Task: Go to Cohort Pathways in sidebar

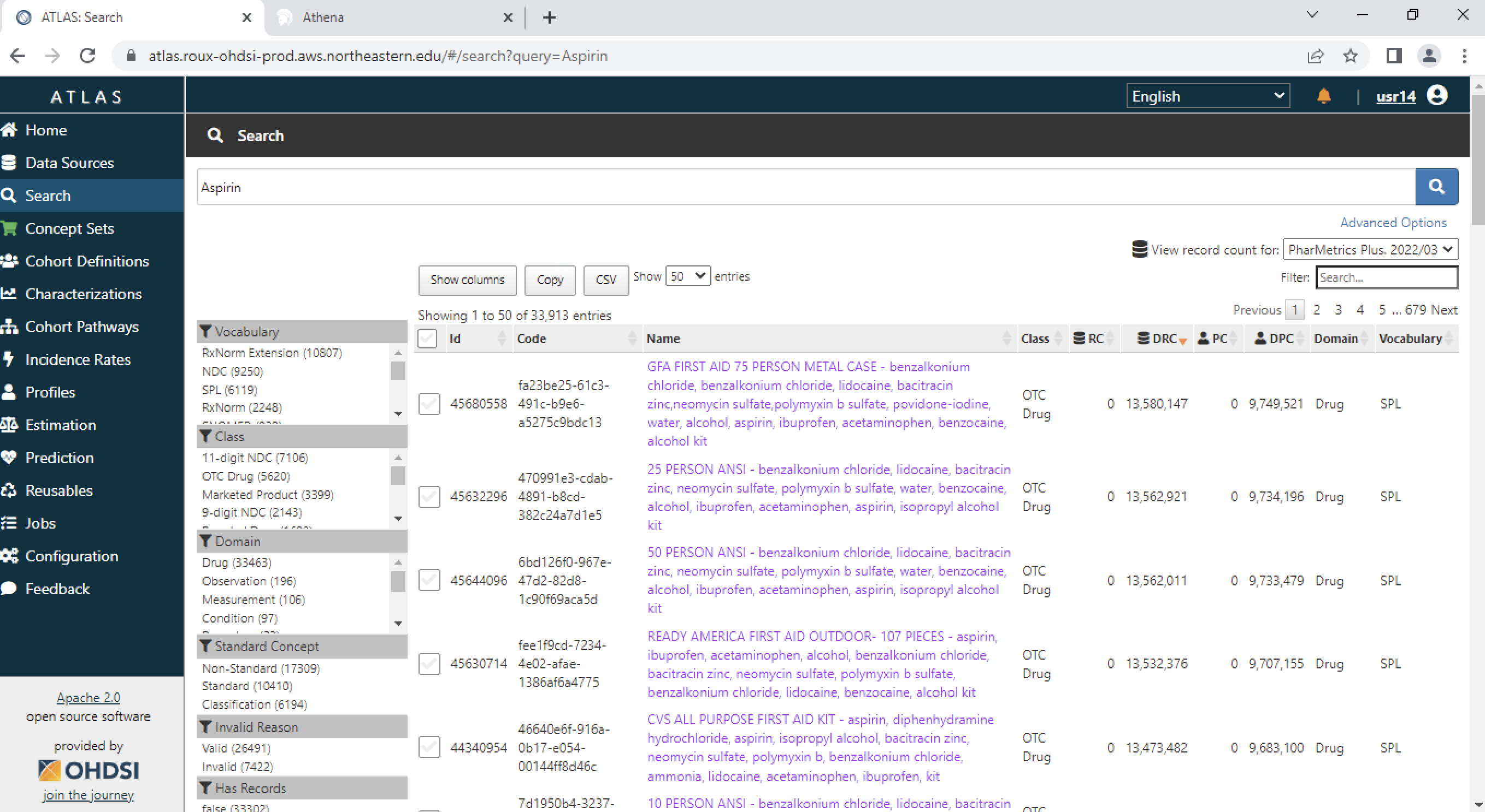Action: tap(82, 327)
